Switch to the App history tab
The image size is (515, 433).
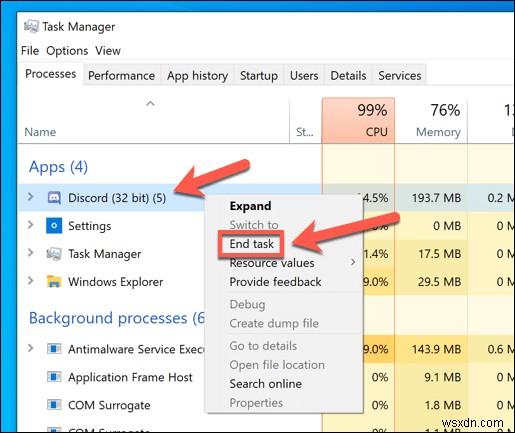tap(197, 76)
